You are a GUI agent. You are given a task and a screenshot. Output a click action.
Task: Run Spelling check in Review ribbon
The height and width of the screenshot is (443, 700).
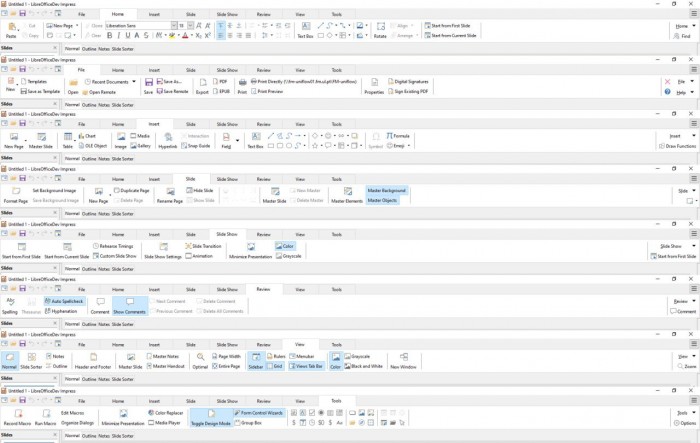click(10, 306)
